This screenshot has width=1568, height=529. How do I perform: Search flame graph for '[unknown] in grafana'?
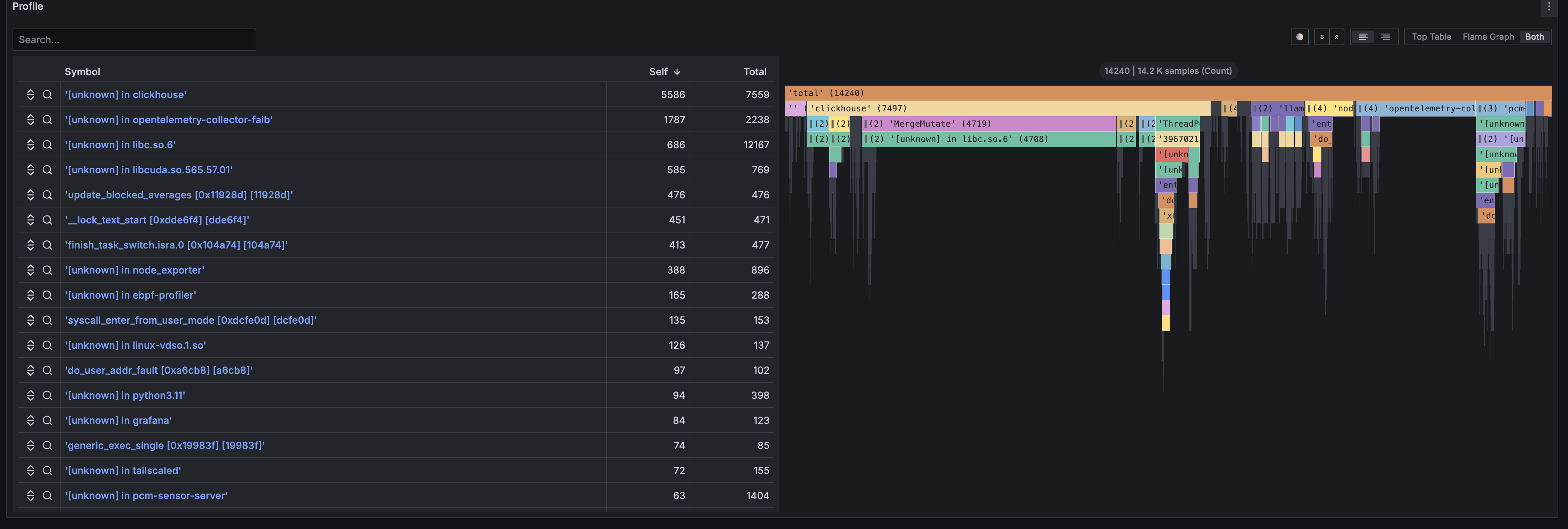click(47, 420)
